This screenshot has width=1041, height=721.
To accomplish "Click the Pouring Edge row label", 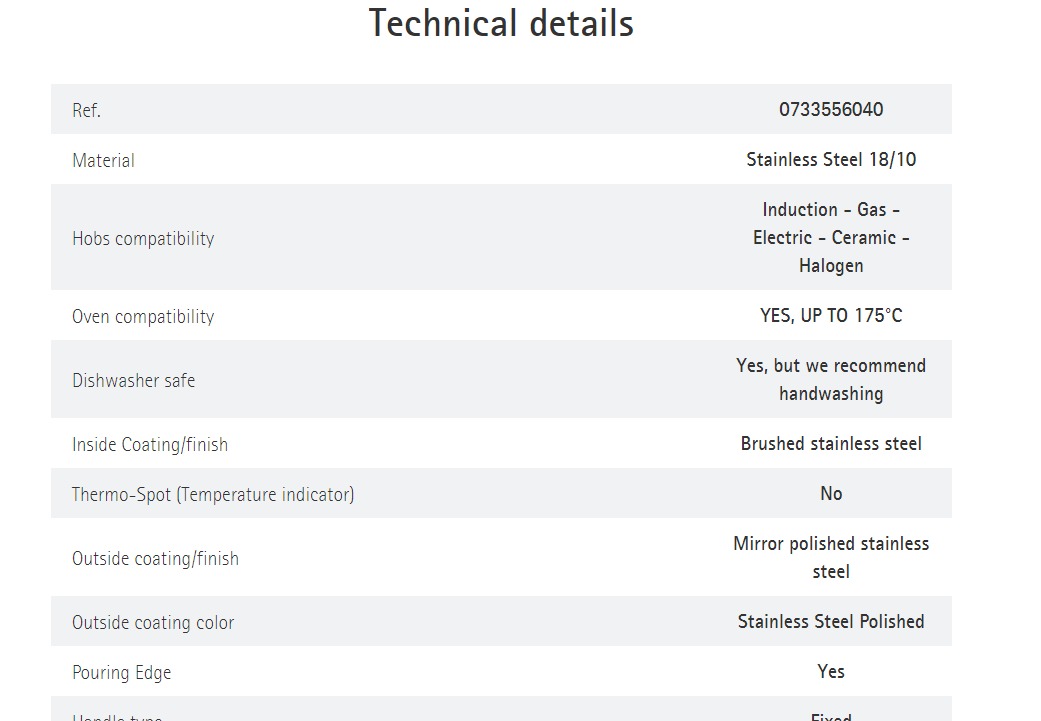I will (122, 673).
